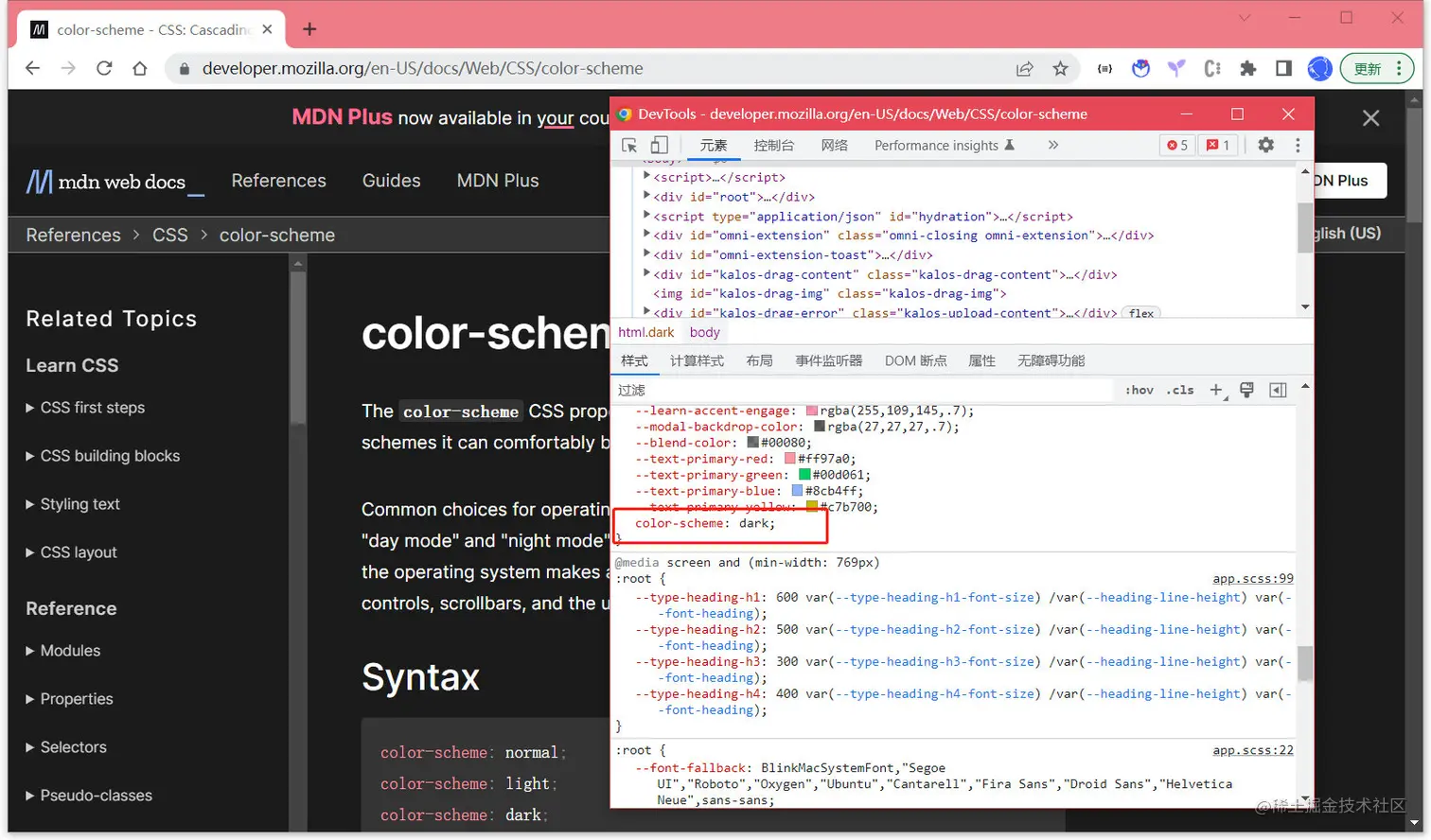
Task: Bookmark this page with star icon
Action: 1060,68
